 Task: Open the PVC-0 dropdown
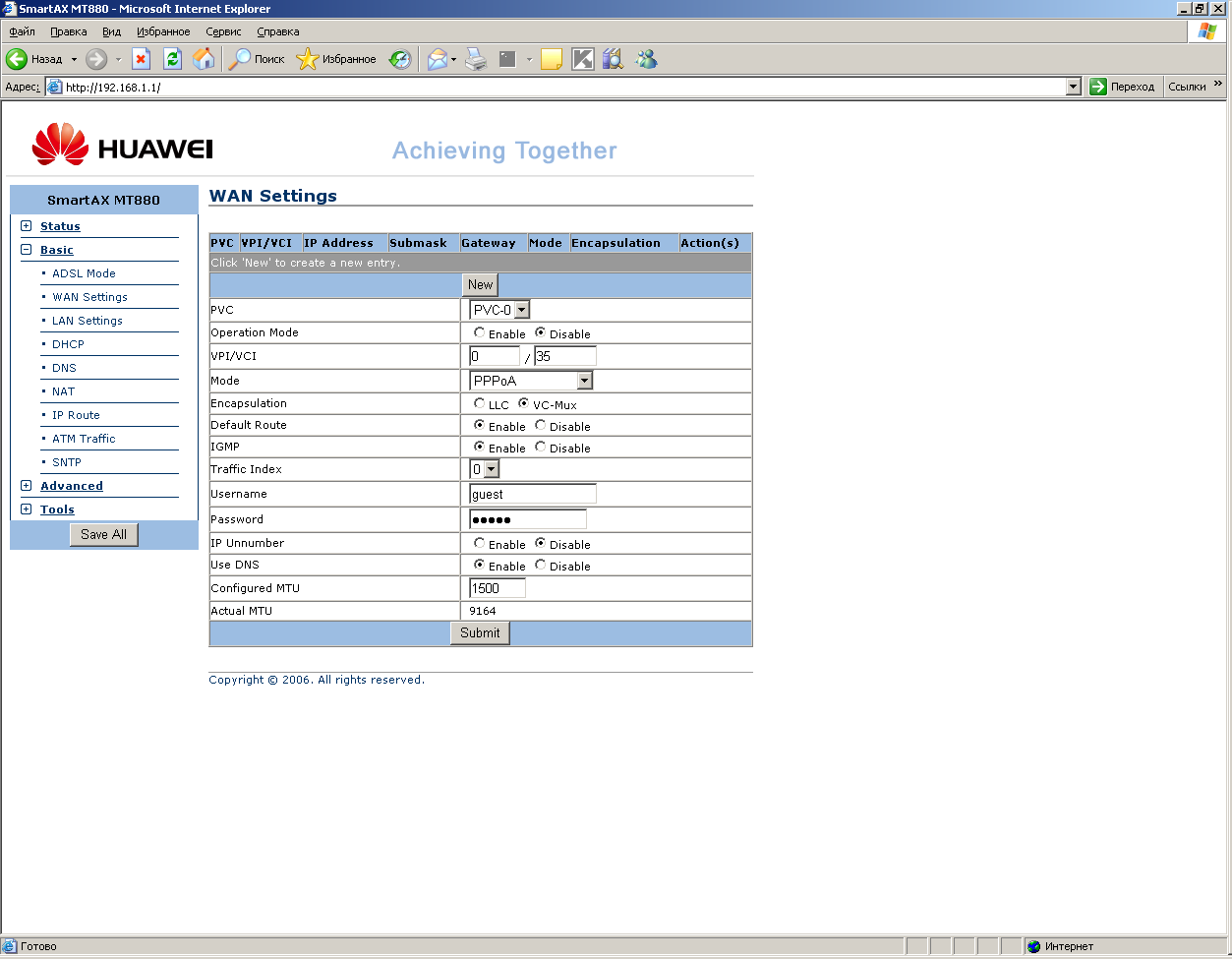[x=500, y=310]
